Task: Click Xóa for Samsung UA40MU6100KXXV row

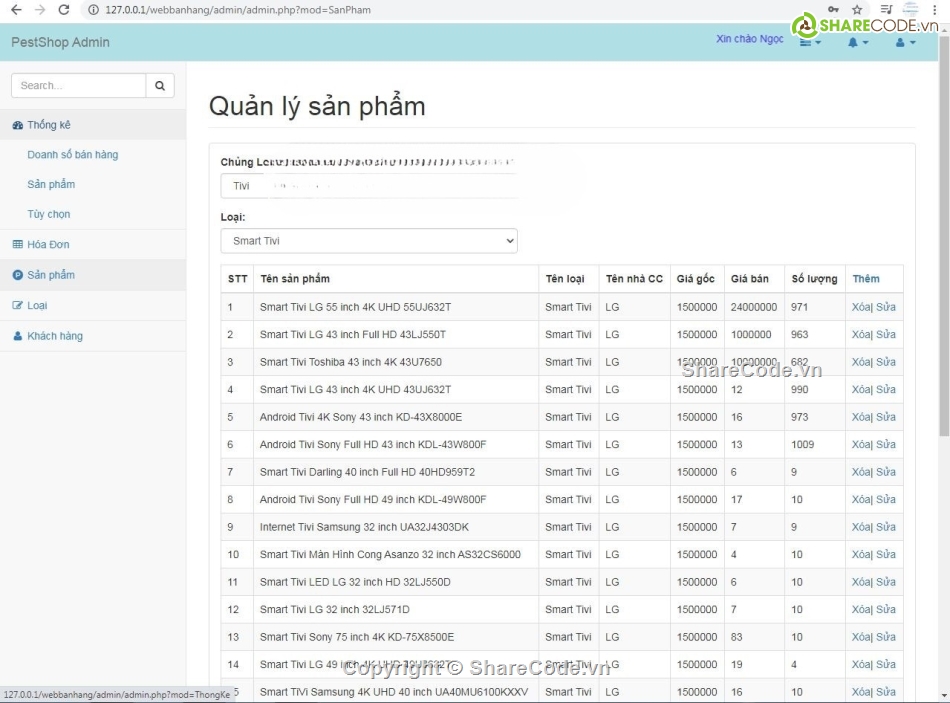Action: tap(861, 691)
